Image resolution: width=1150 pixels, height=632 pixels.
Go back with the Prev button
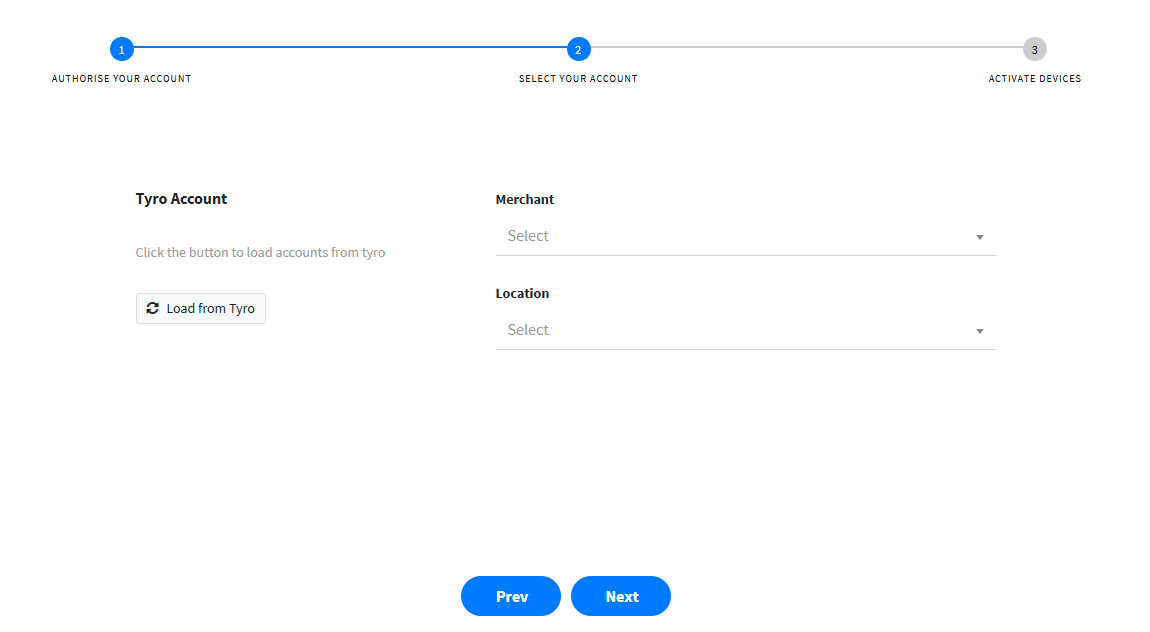[x=511, y=596]
